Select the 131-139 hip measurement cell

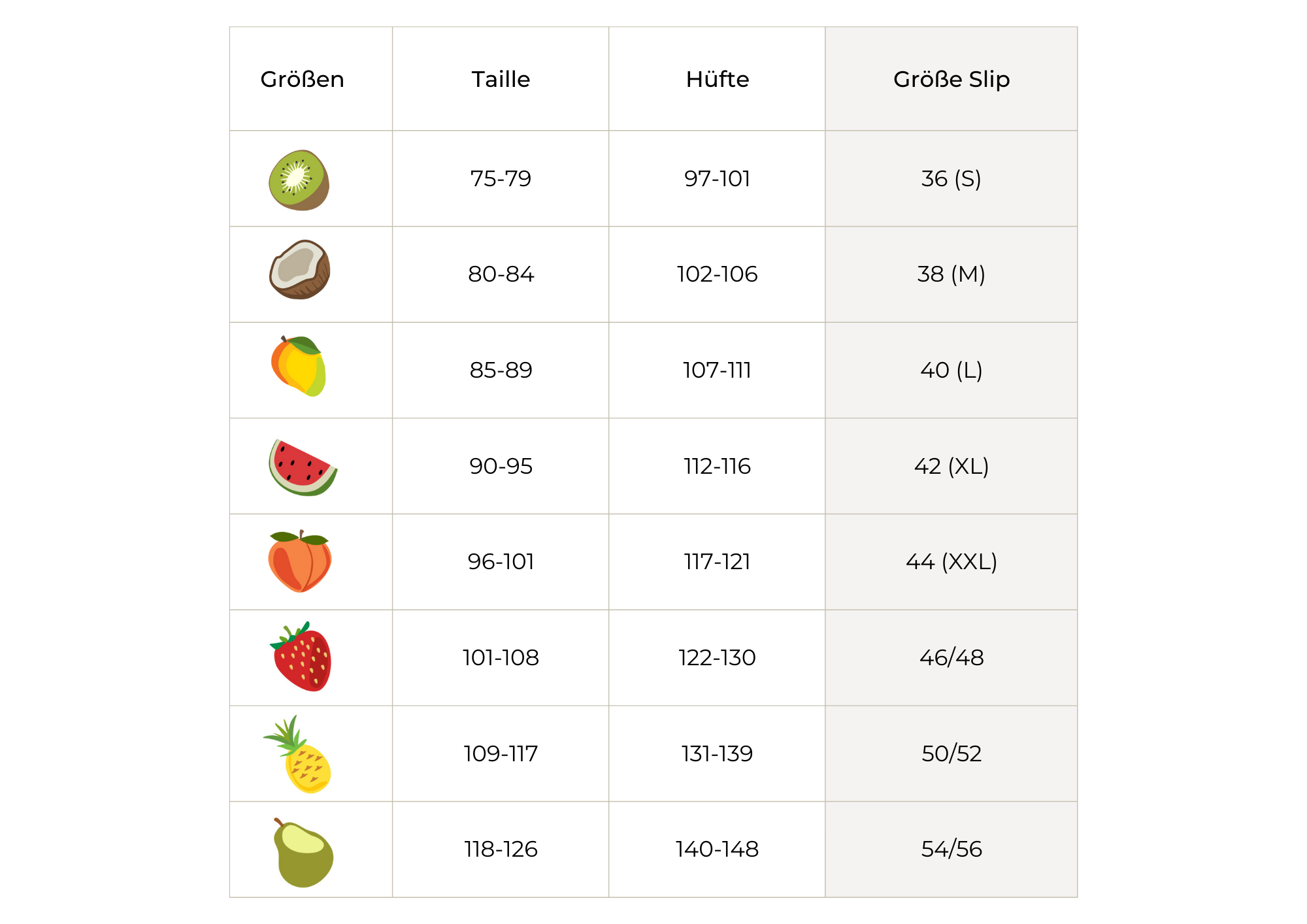717,753
